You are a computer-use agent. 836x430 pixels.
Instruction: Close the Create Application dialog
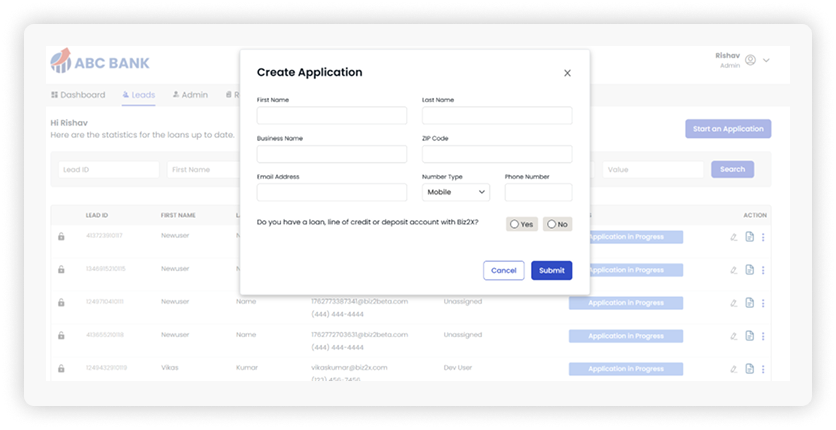567,73
